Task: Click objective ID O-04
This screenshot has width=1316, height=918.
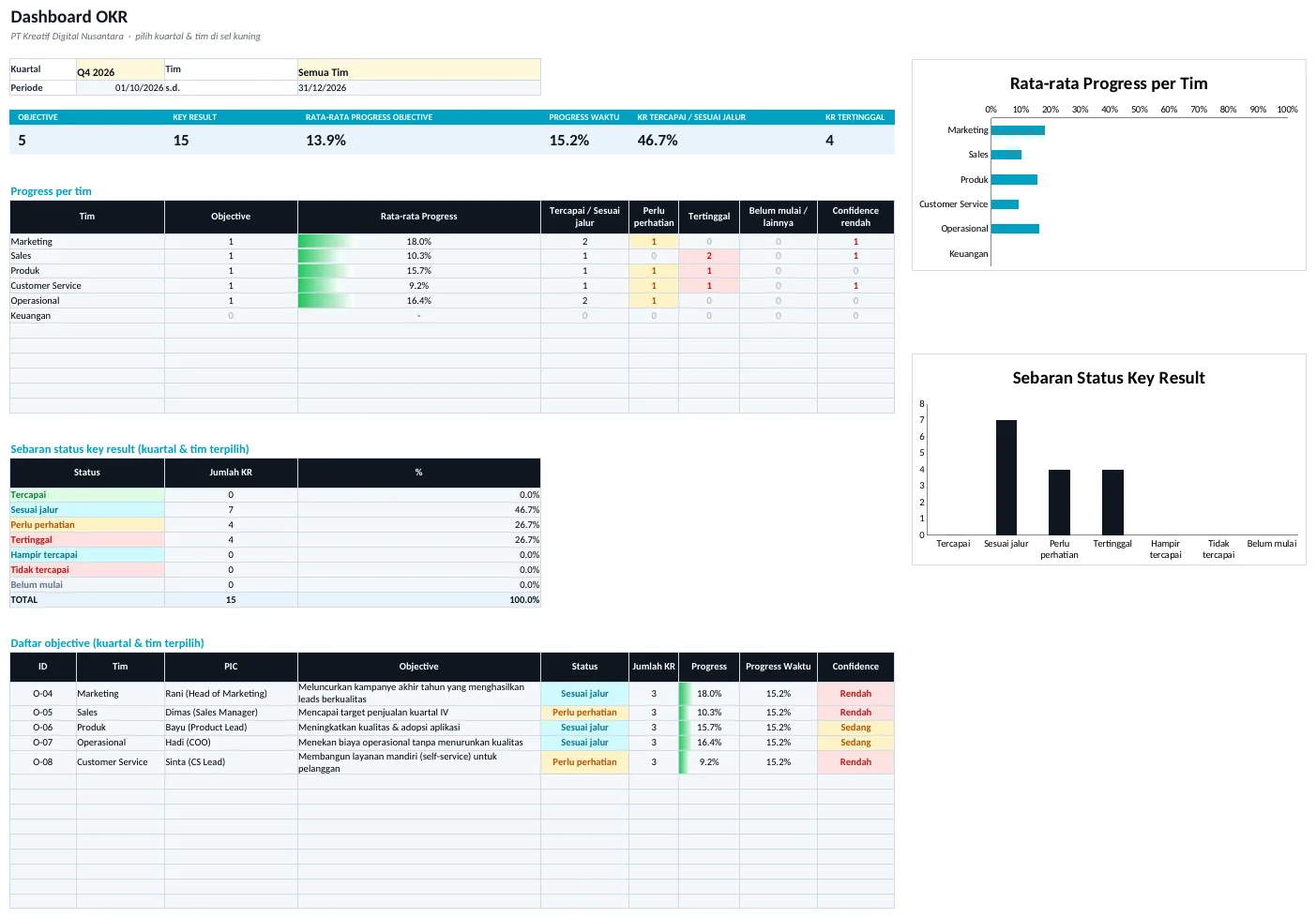Action: click(42, 694)
